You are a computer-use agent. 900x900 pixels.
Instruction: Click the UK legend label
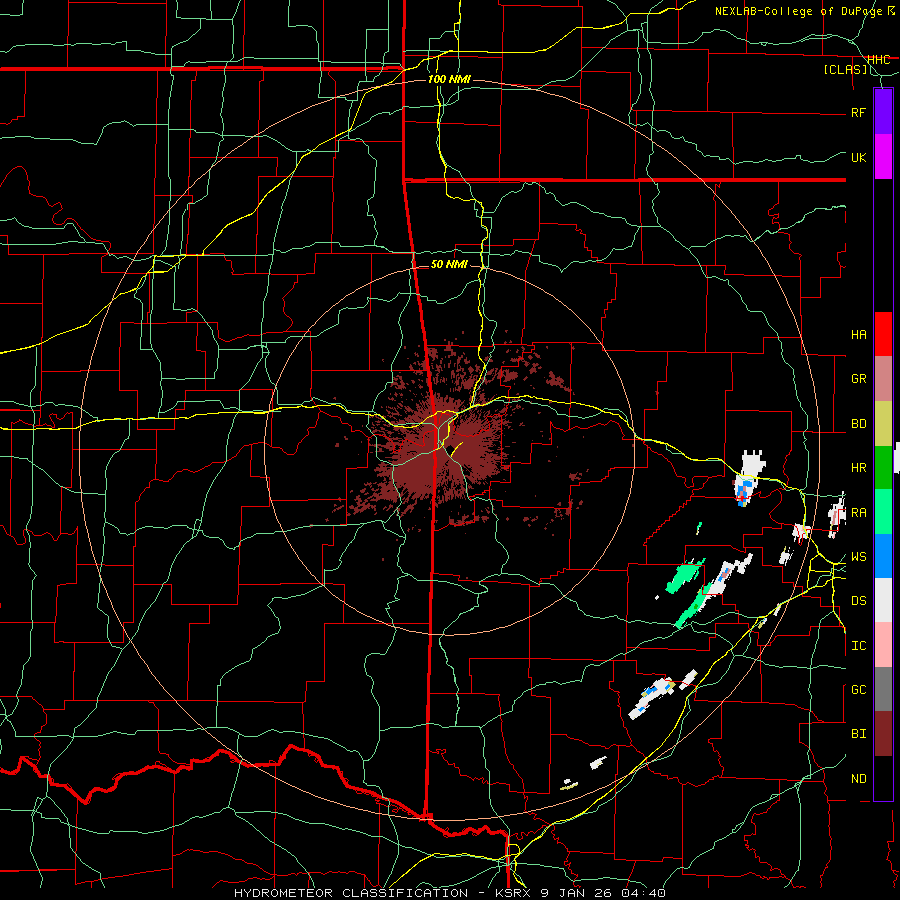[858, 157]
